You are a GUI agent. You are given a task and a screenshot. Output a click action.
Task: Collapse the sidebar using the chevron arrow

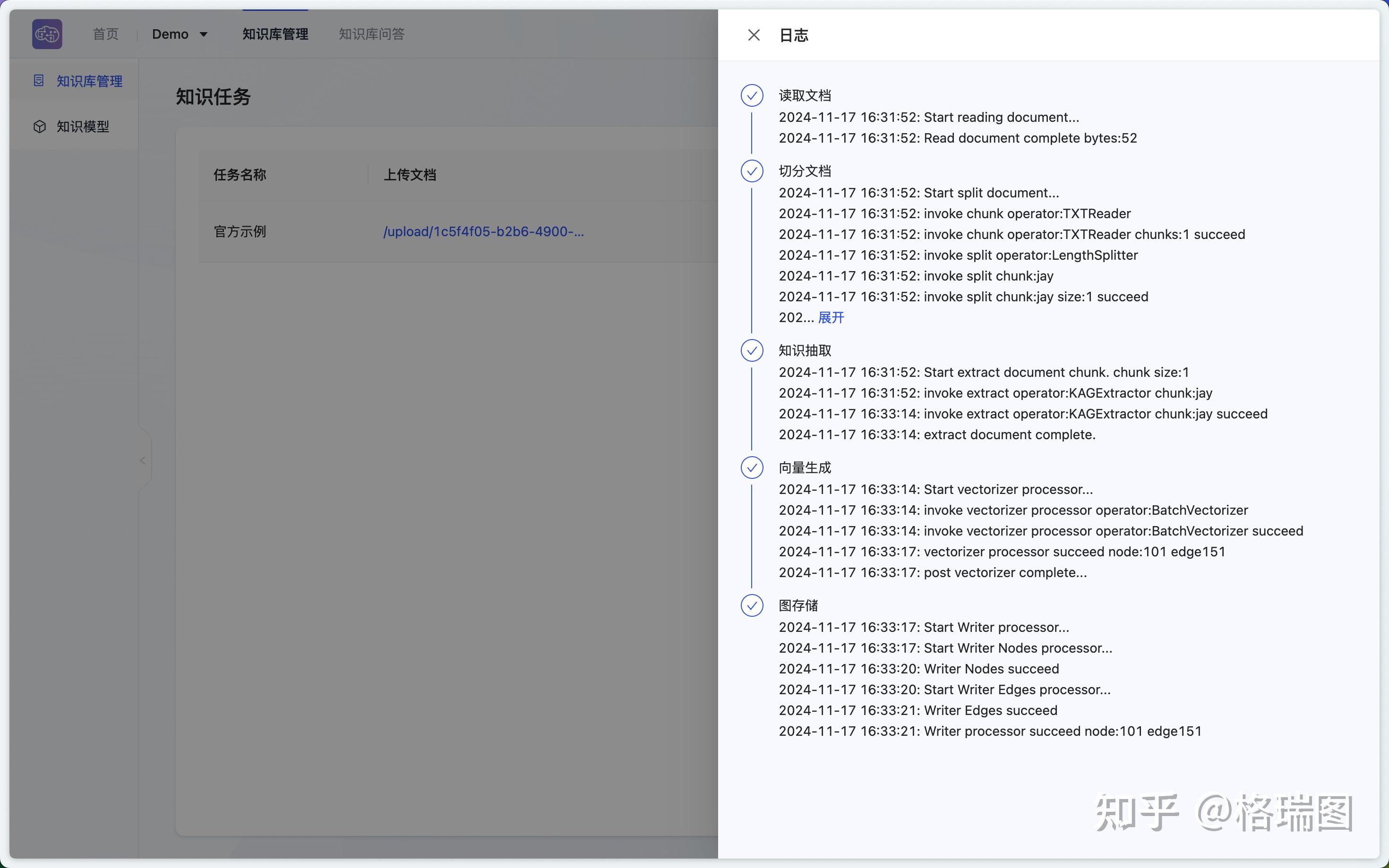142,460
